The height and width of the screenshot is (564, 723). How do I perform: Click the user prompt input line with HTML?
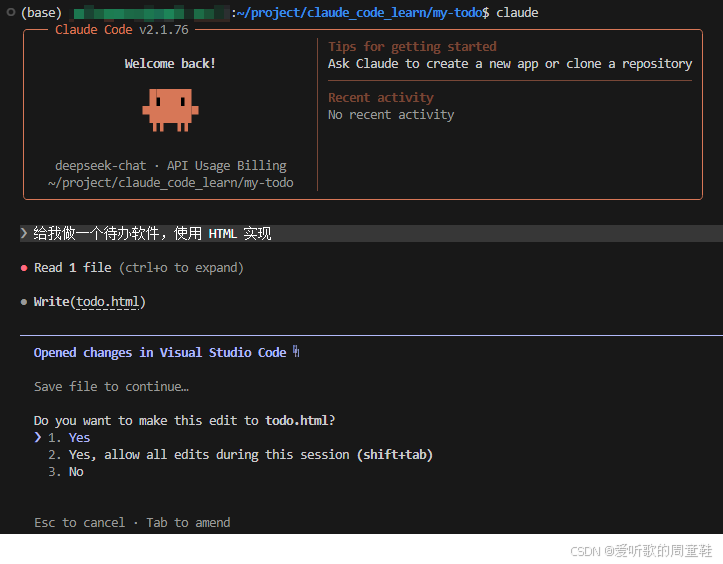tap(371, 233)
